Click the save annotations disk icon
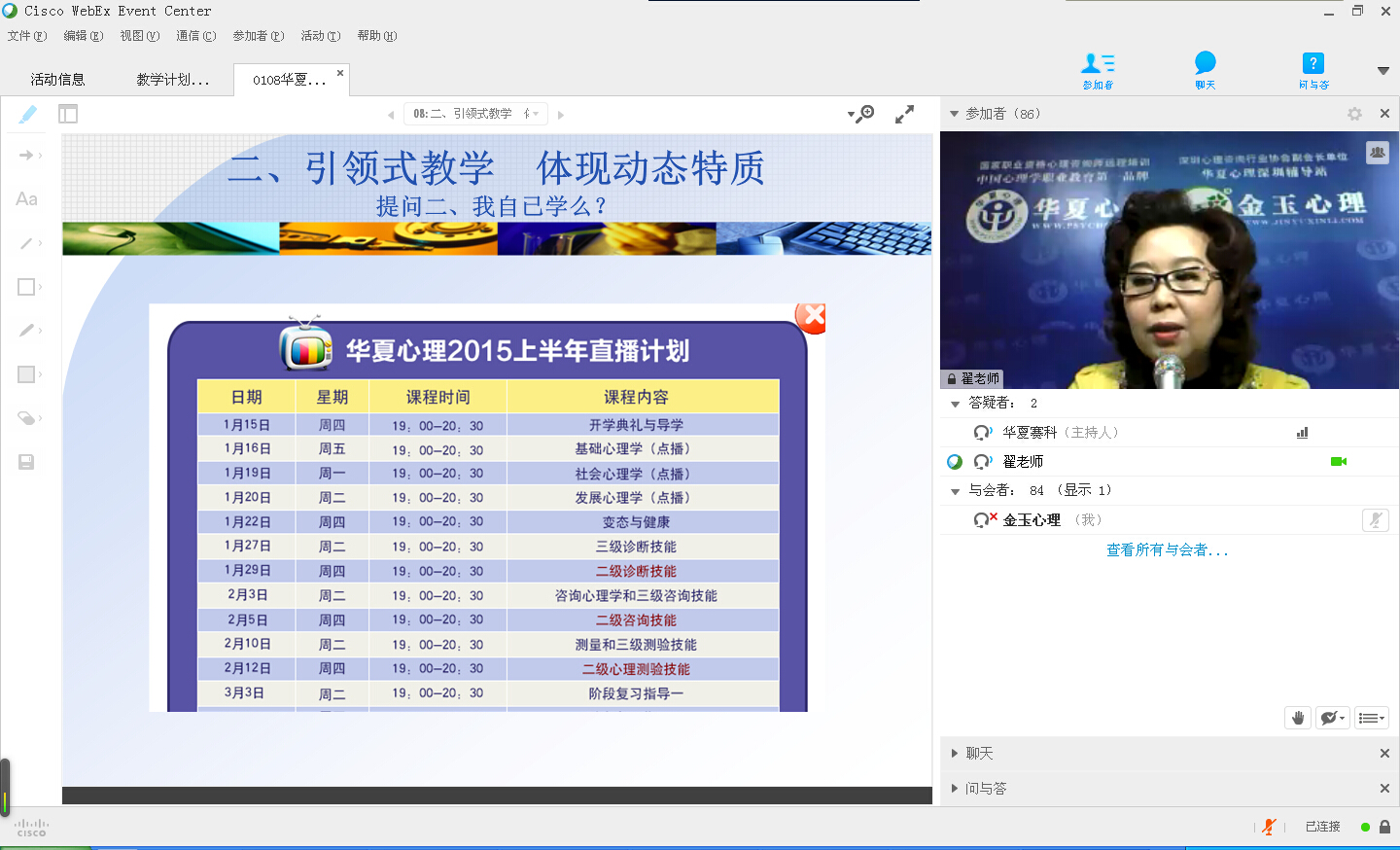This screenshot has height=850, width=1400. pyautogui.click(x=26, y=462)
